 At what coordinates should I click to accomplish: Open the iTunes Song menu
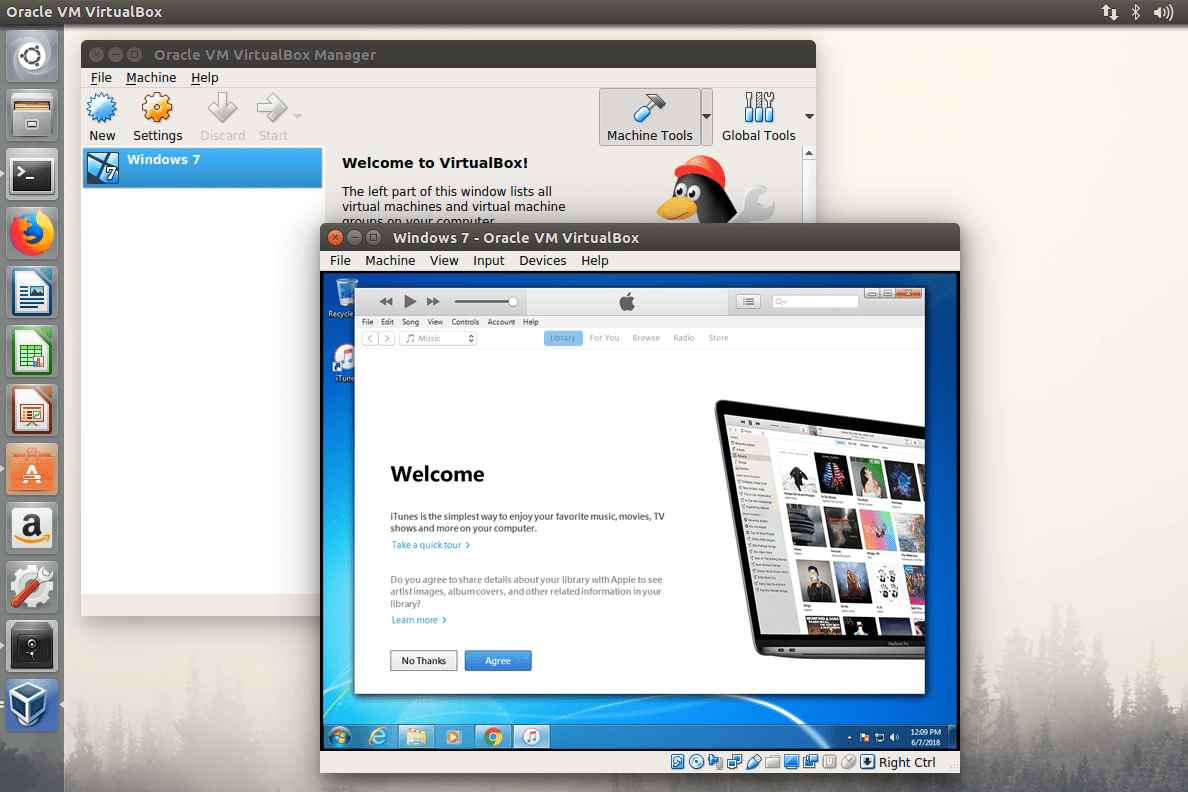click(410, 322)
